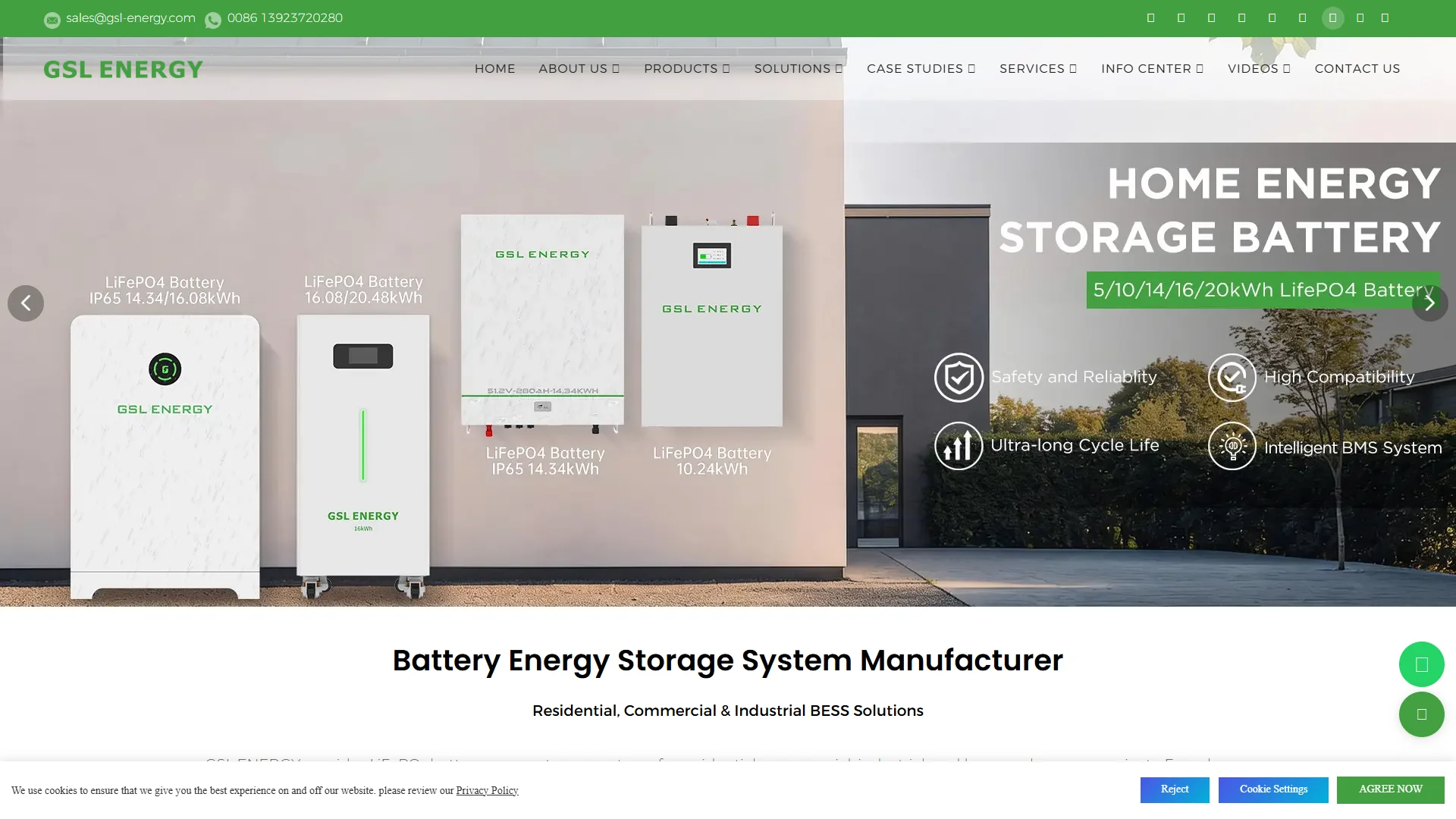
Task: Click the sales@gsl-energy.com email link
Action: point(130,17)
